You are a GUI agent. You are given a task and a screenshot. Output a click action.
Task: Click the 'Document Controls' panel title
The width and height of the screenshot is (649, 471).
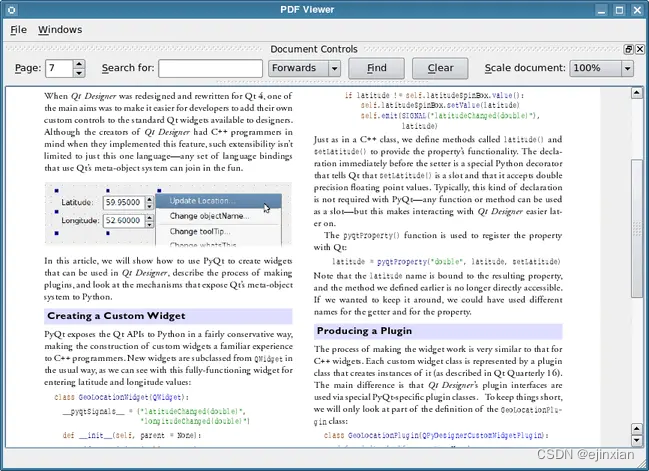click(x=314, y=49)
